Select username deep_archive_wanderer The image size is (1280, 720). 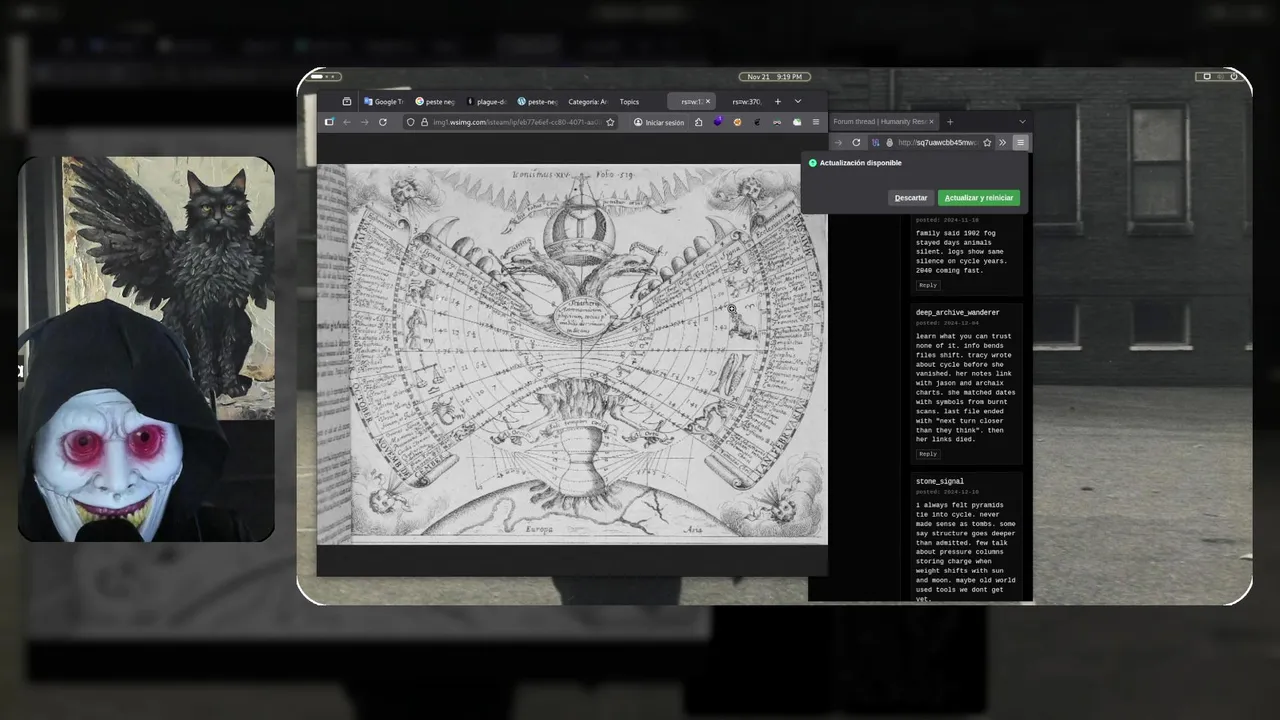coord(957,313)
